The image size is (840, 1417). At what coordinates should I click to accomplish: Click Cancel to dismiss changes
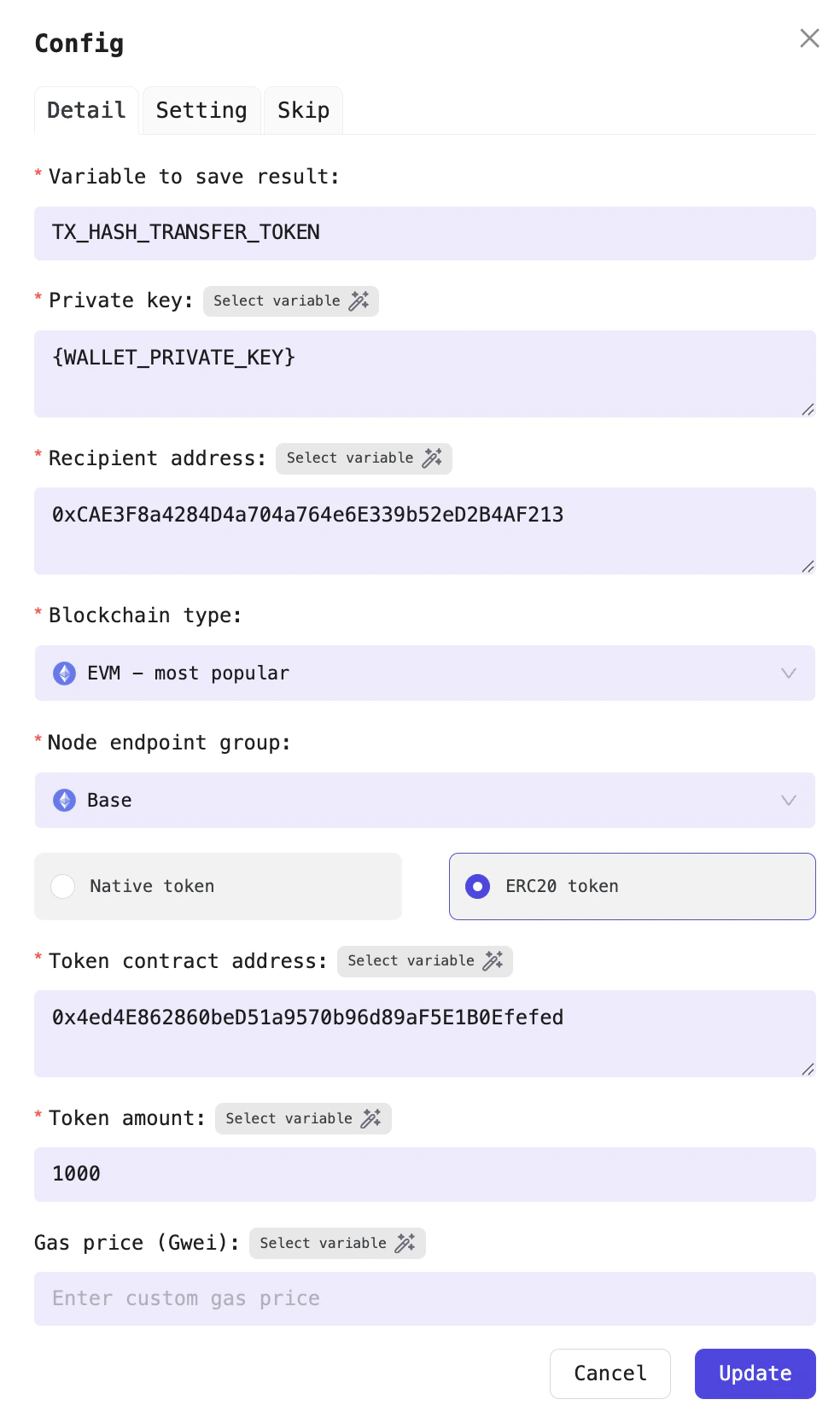[x=610, y=1373]
